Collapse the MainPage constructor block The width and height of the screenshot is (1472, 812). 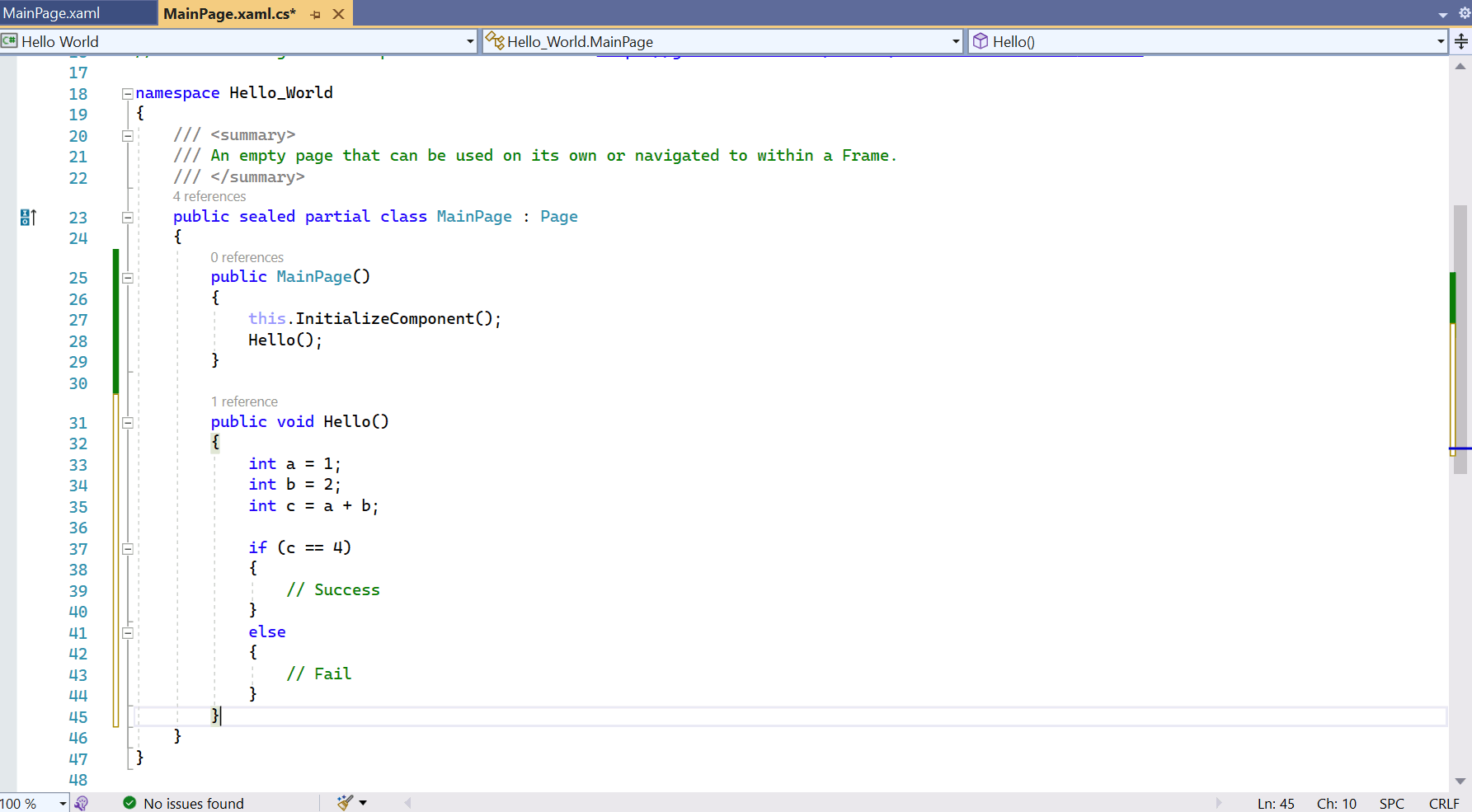[x=128, y=278]
